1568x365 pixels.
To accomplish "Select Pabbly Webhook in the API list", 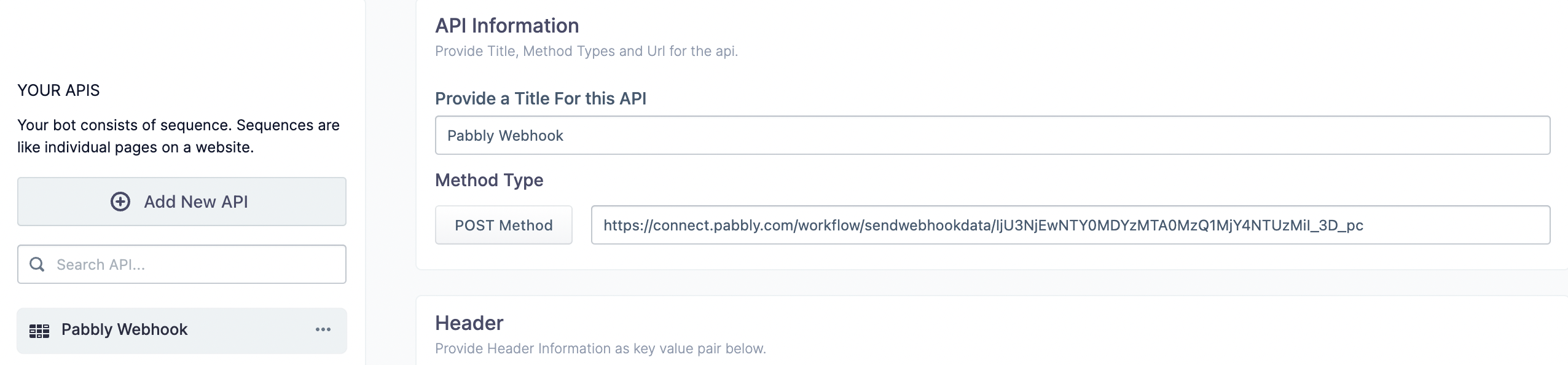I will pyautogui.click(x=125, y=330).
